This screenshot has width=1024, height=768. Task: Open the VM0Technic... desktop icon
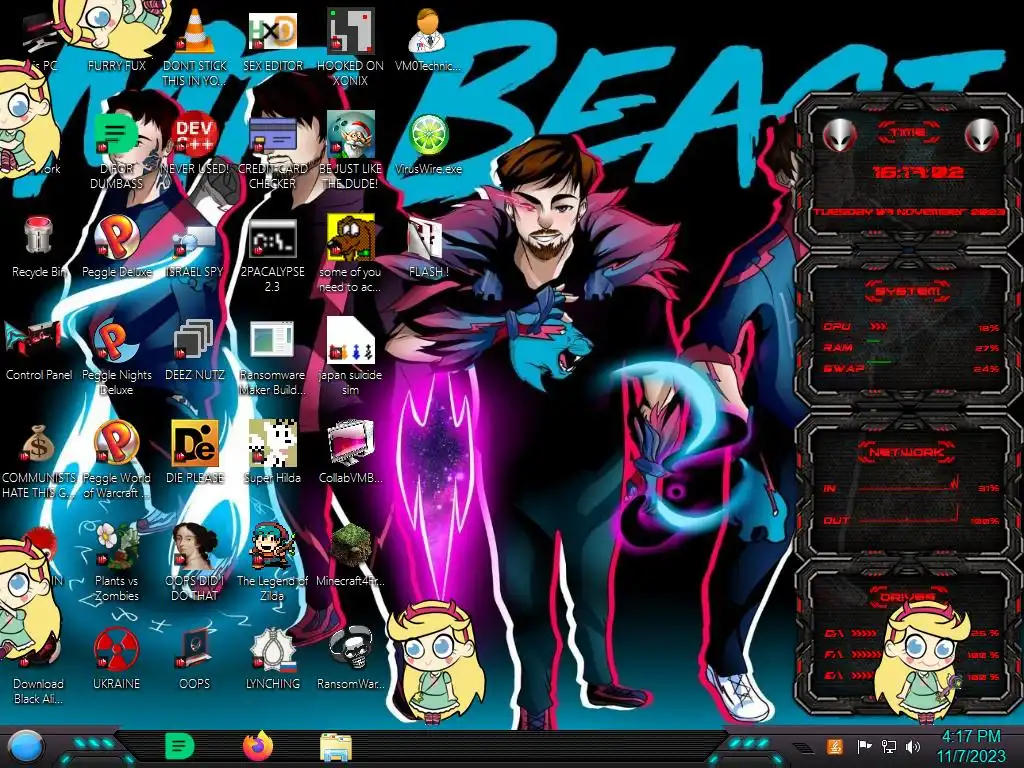pyautogui.click(x=427, y=31)
